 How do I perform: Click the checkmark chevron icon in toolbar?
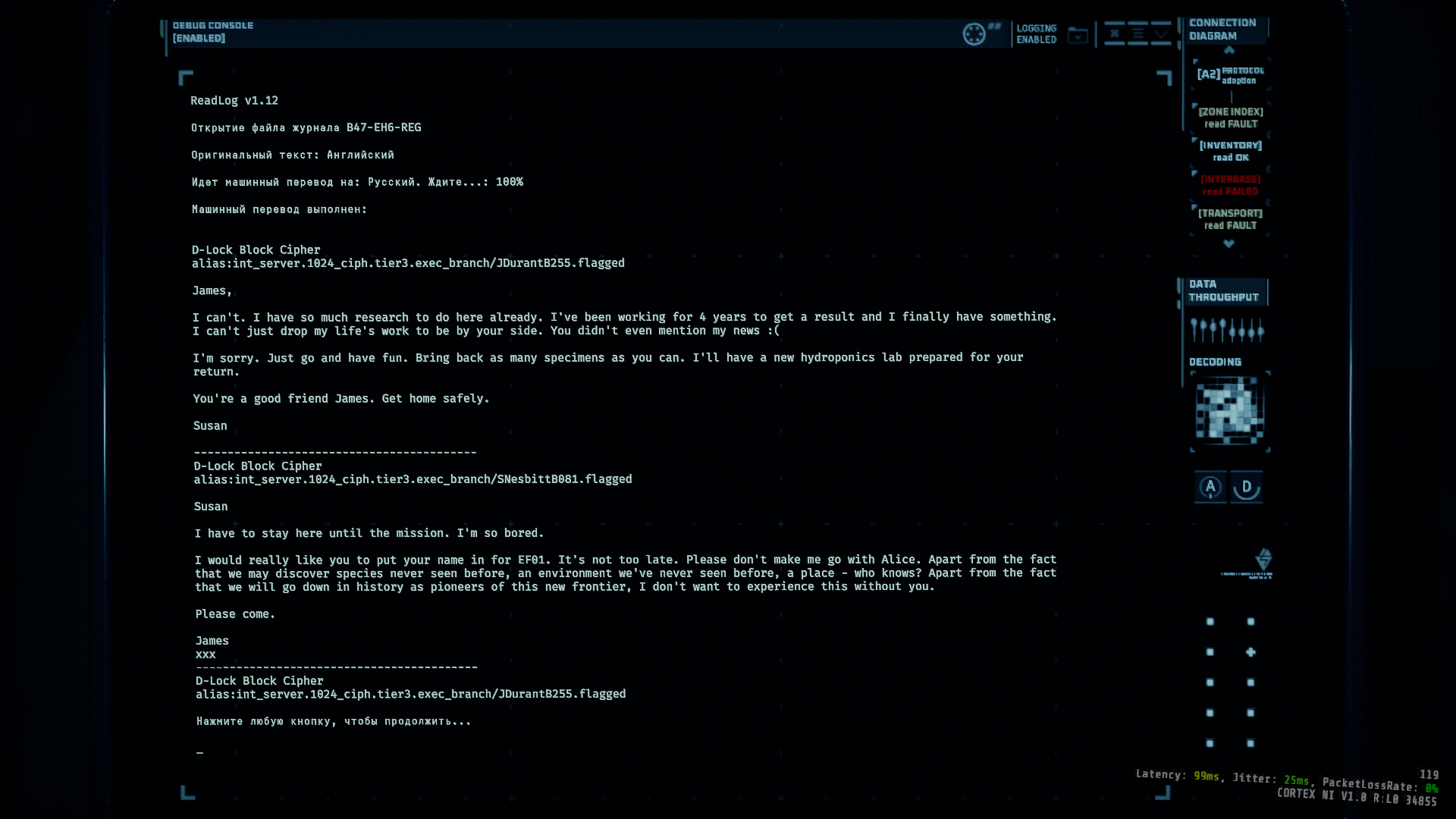[1161, 34]
